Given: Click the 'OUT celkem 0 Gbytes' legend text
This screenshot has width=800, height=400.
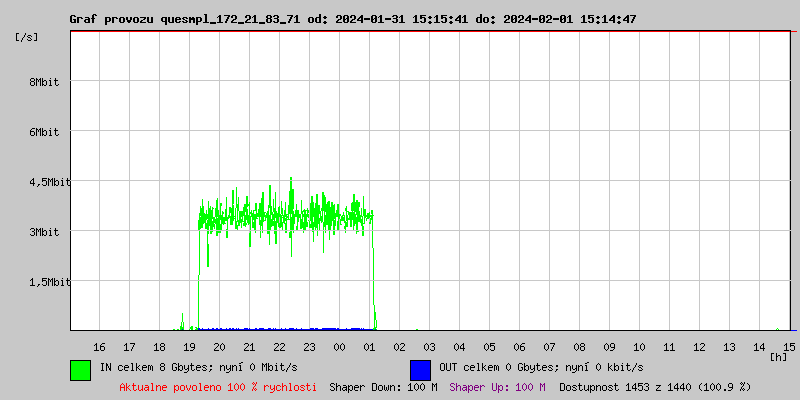Looking at the screenshot, I should [x=540, y=367].
